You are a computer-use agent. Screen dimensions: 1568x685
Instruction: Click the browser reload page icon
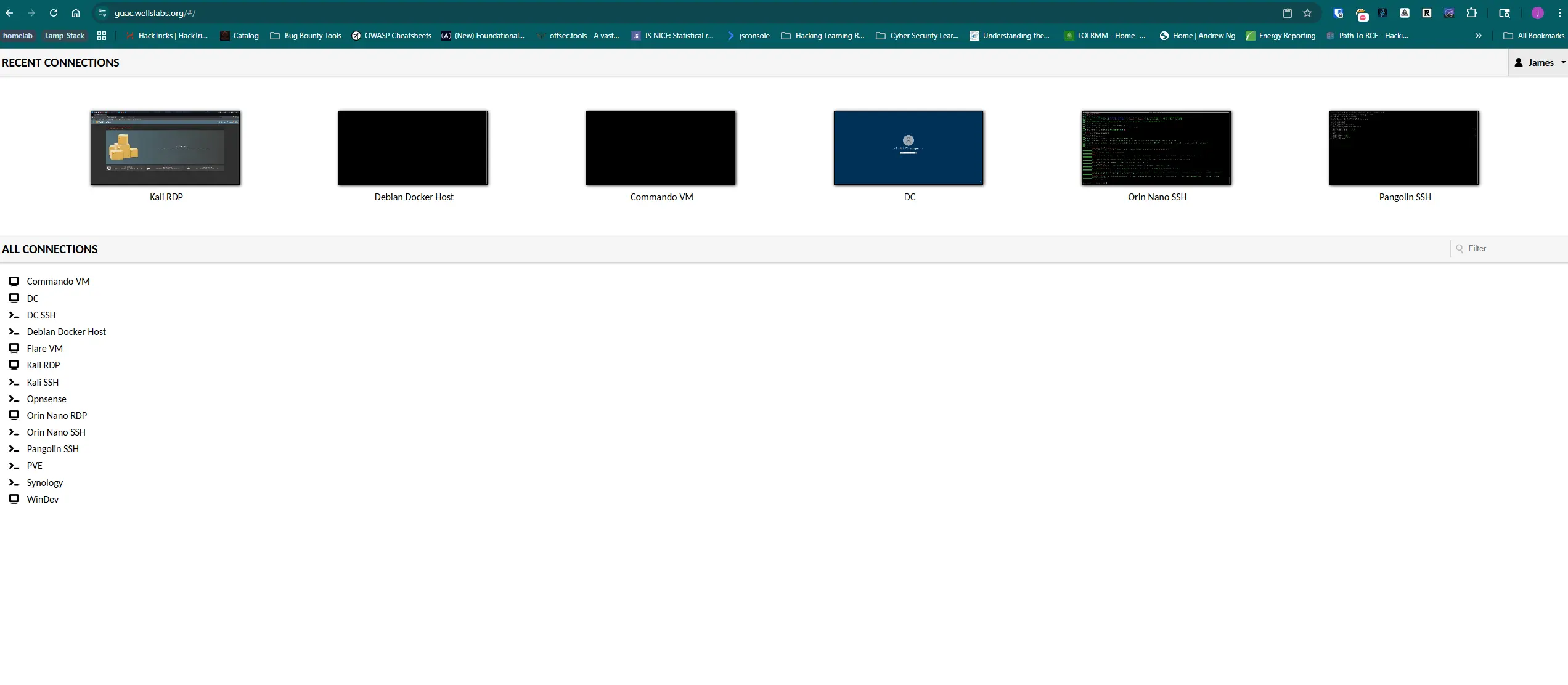click(54, 13)
